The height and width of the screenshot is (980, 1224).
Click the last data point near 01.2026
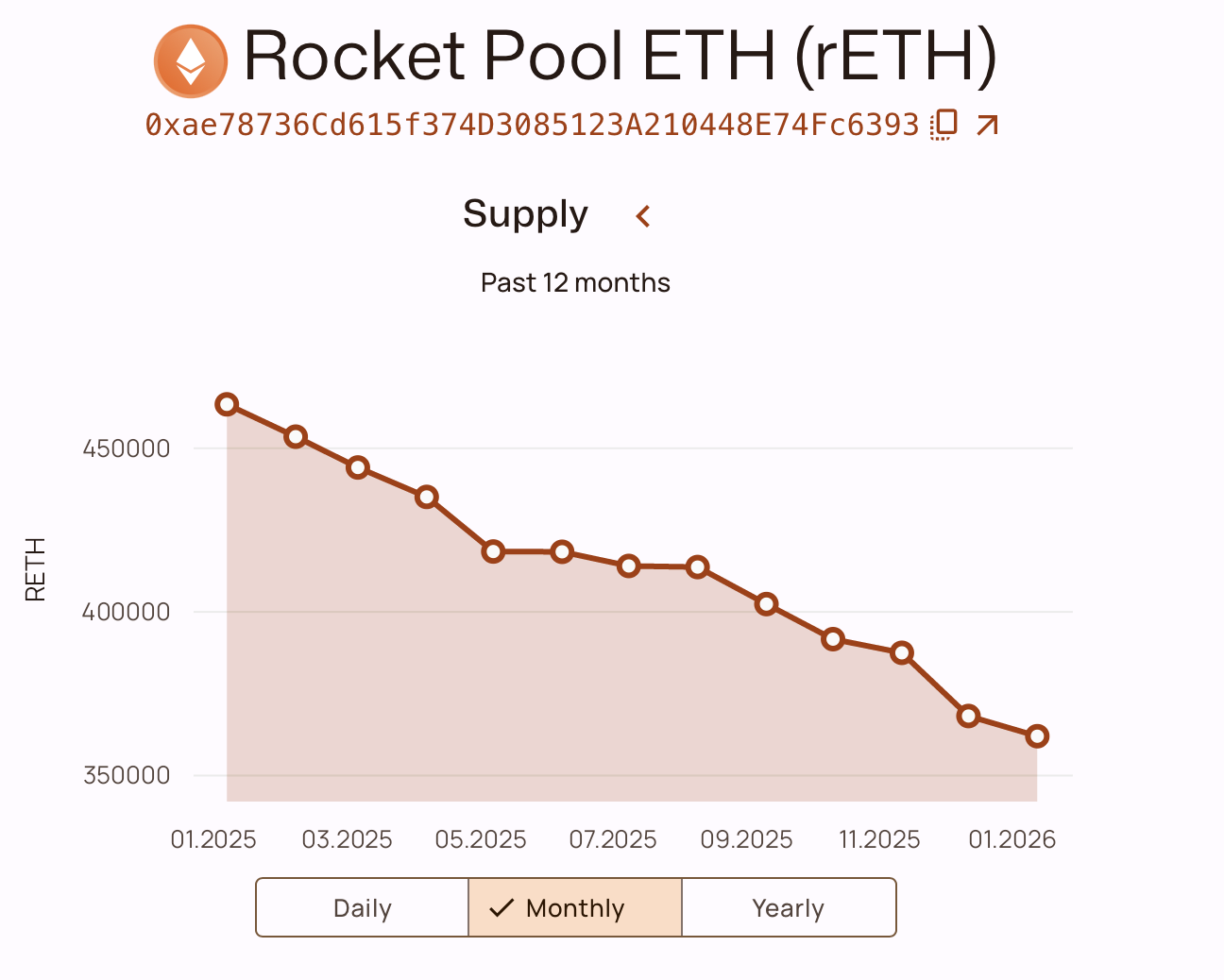[x=1036, y=735]
